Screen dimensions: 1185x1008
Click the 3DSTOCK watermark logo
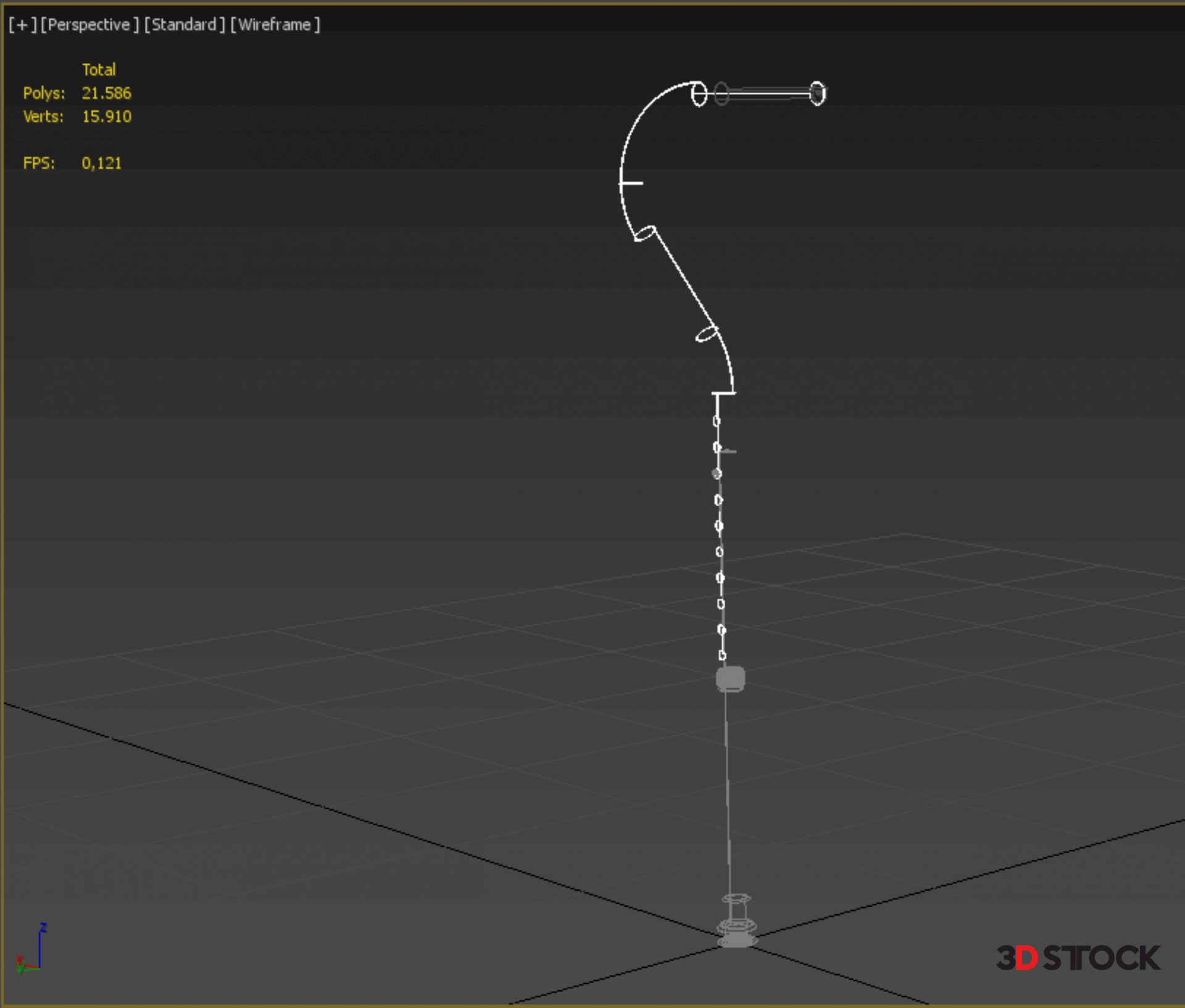pos(1078,958)
